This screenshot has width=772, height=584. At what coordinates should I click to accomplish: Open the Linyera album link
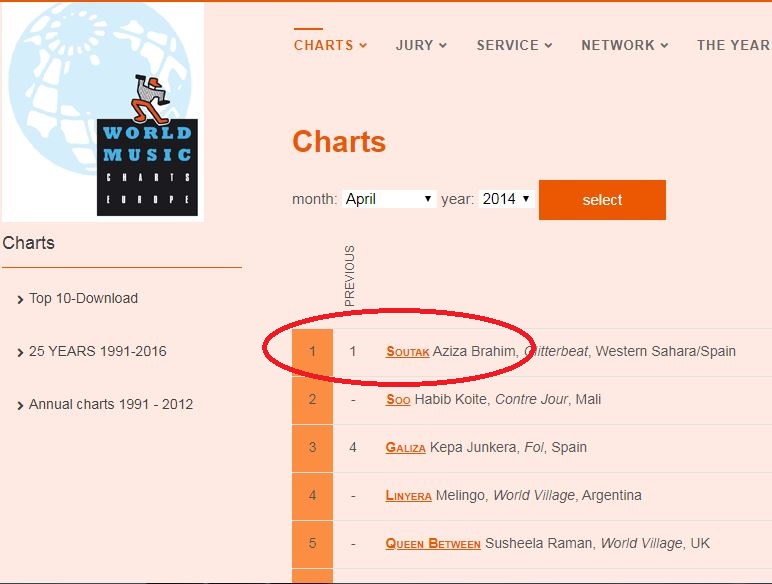(408, 496)
